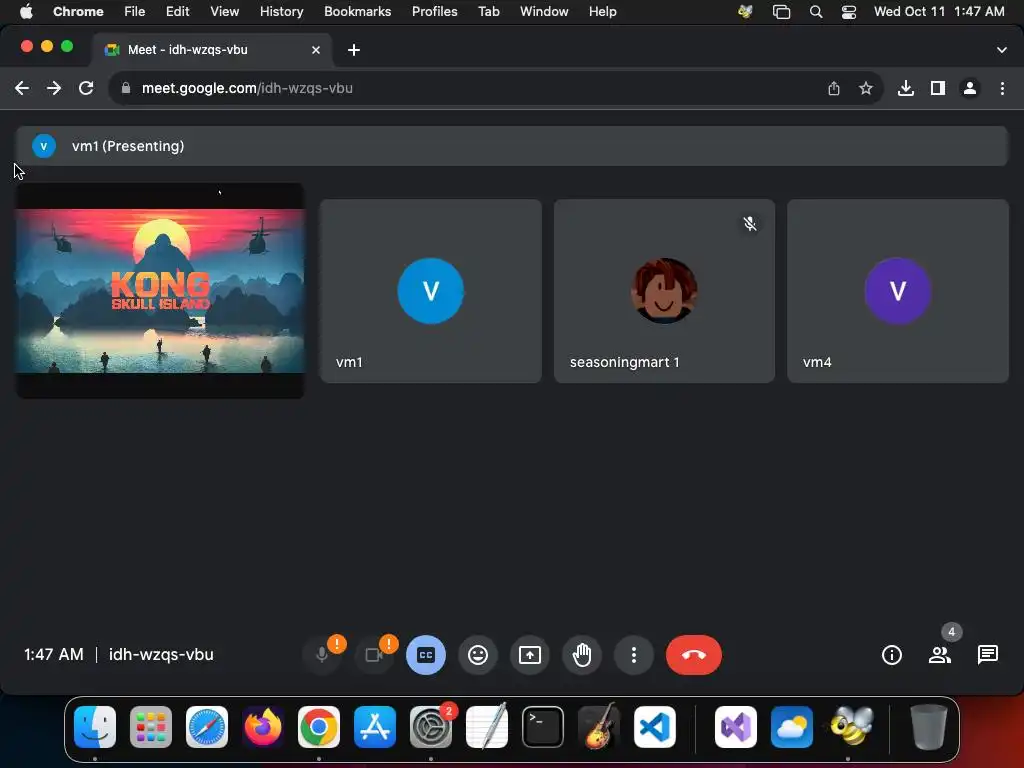Open System Settings from the Dock

tap(431, 727)
